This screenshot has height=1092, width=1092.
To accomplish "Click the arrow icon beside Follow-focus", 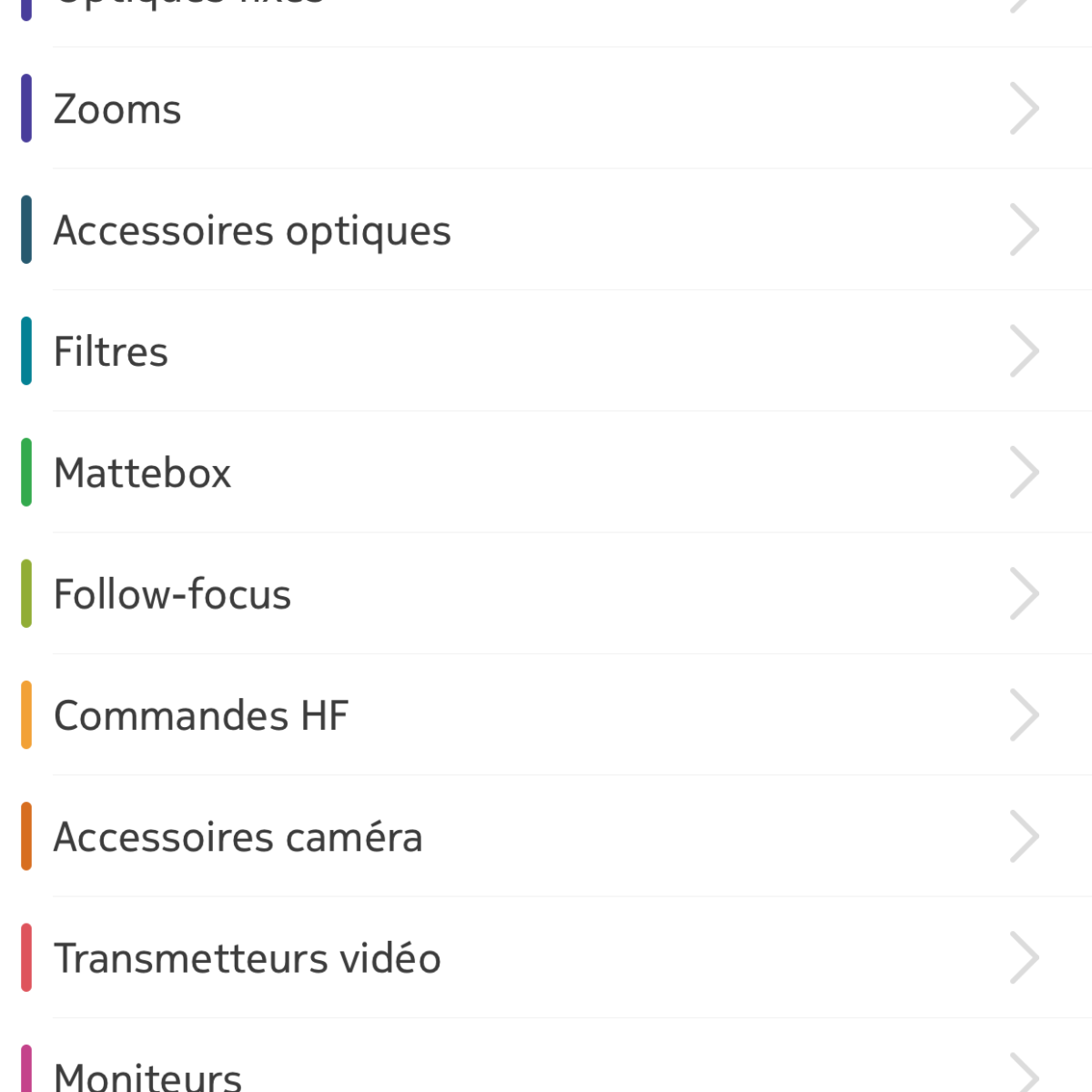I will (1025, 593).
